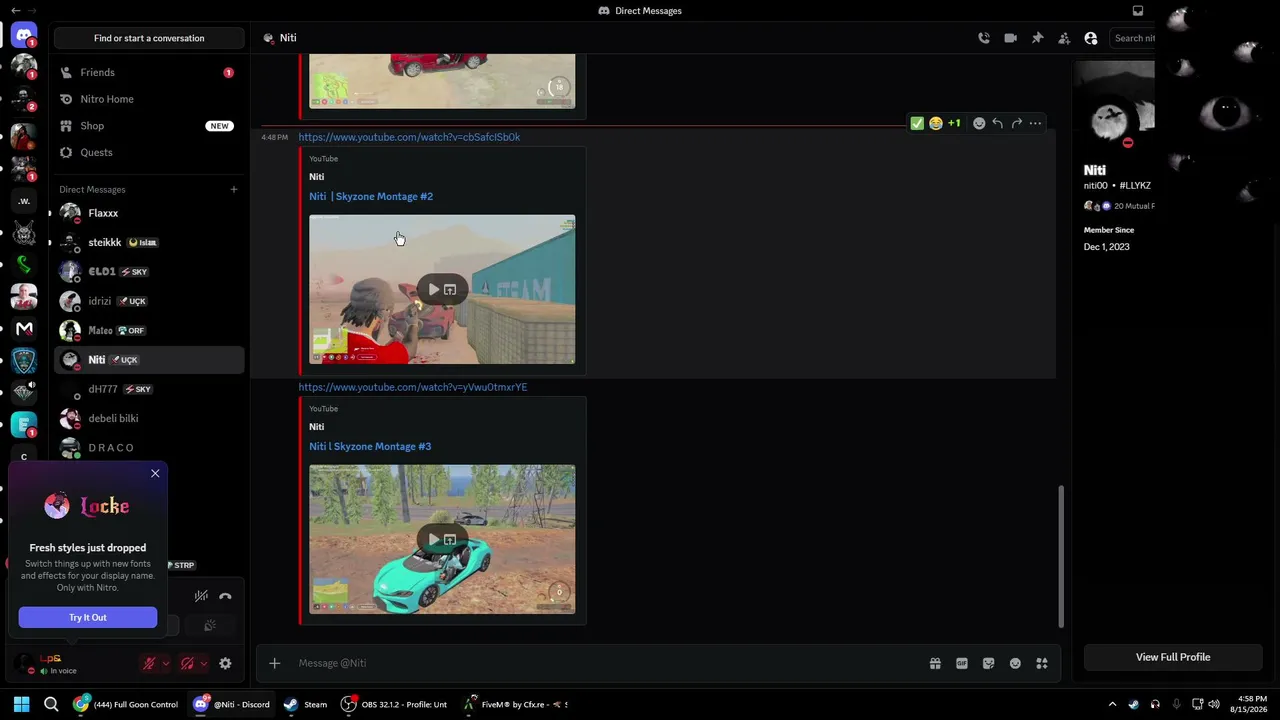1280x720 pixels.
Task: Open pinned messages
Action: [1038, 38]
